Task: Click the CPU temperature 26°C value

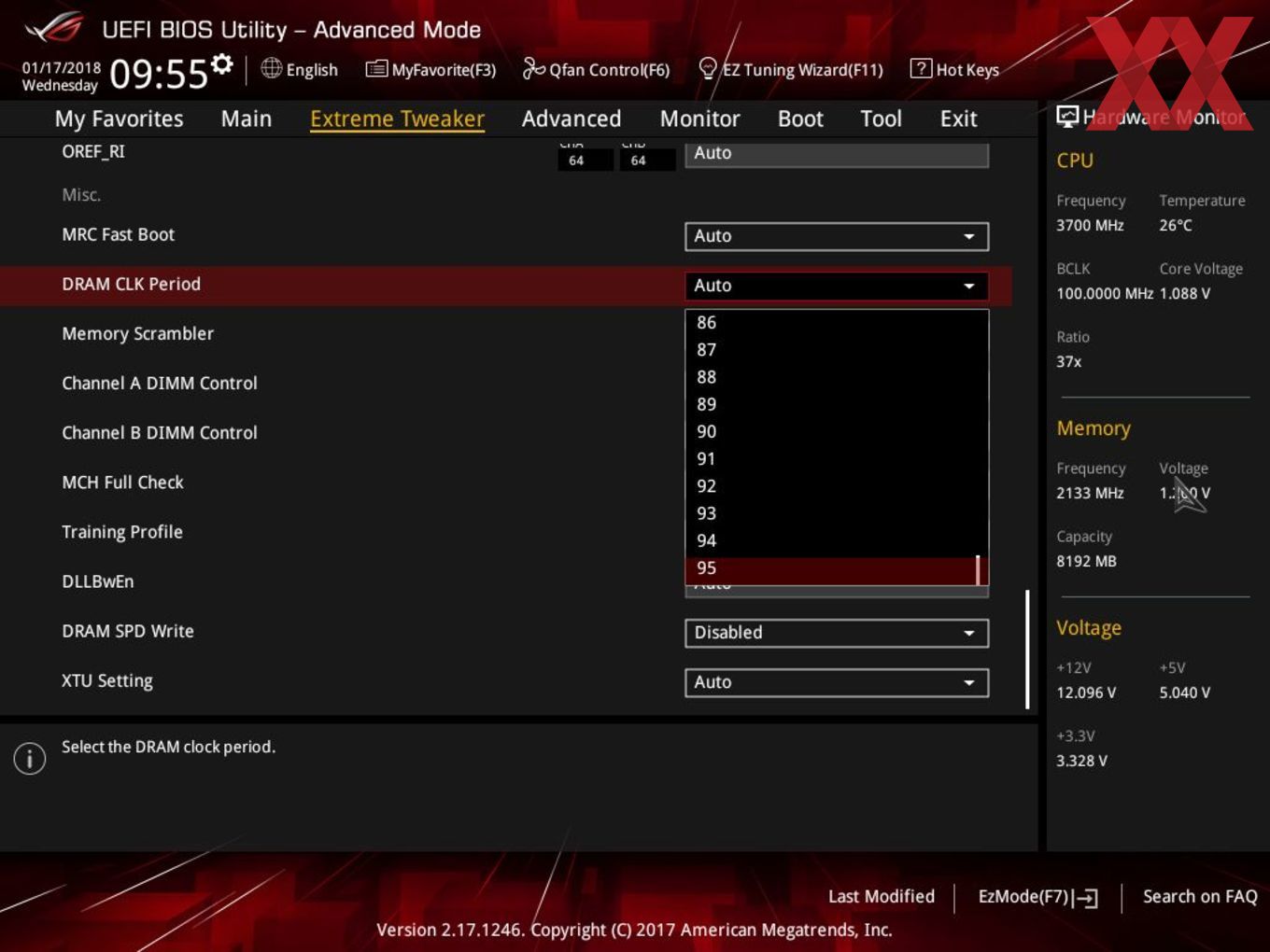Action: 1176,225
